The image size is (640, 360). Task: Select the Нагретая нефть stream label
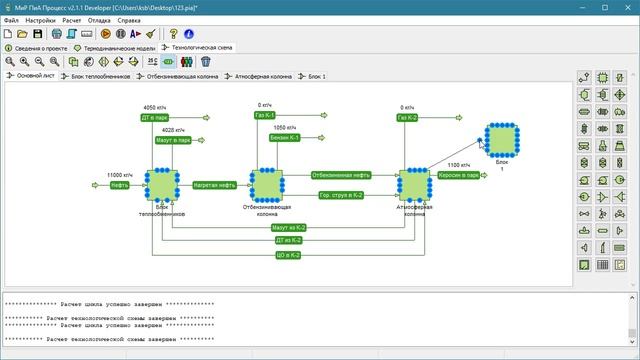215,185
